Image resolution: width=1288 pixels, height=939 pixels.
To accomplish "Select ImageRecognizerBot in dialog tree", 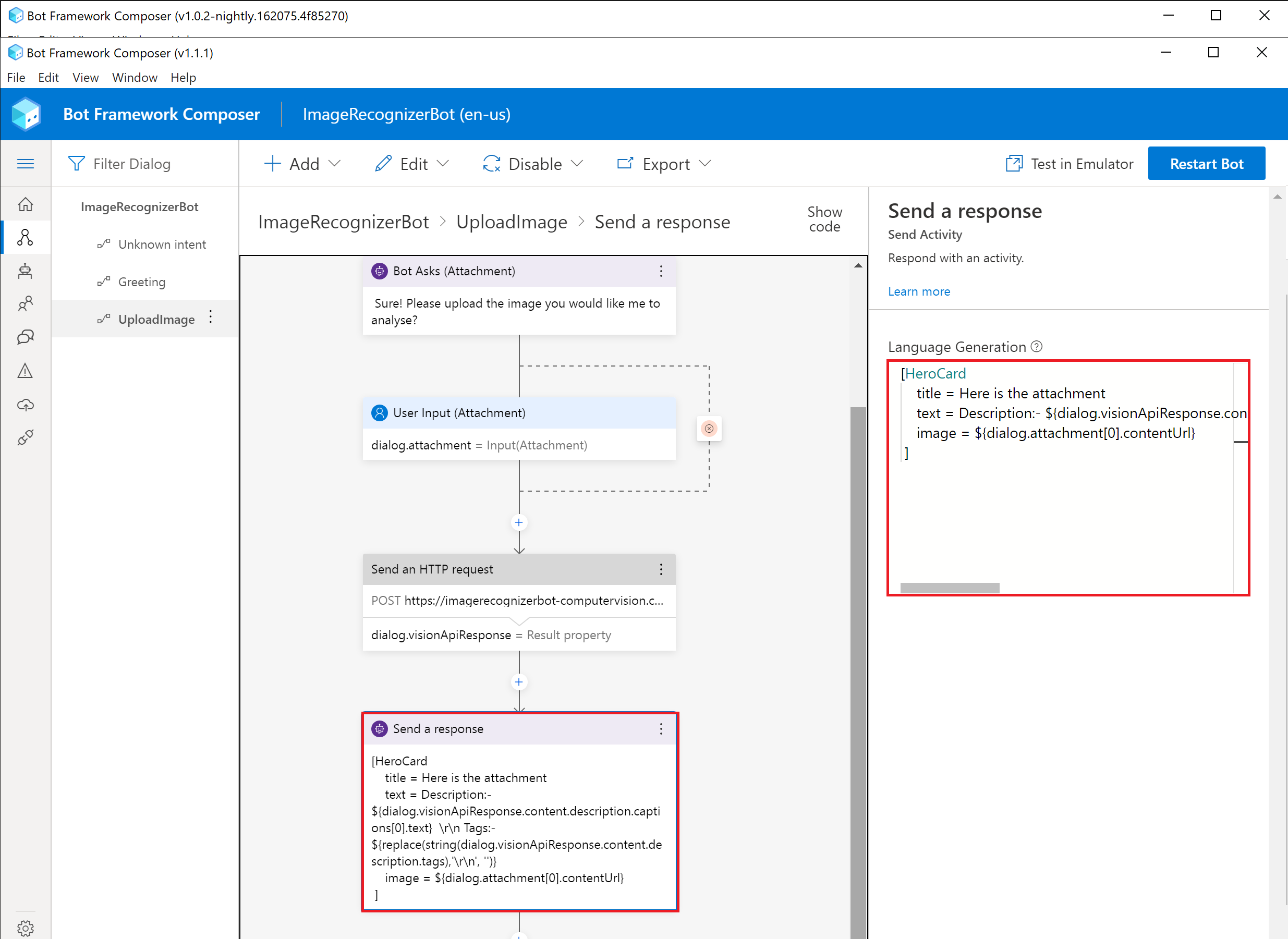I will click(x=139, y=207).
